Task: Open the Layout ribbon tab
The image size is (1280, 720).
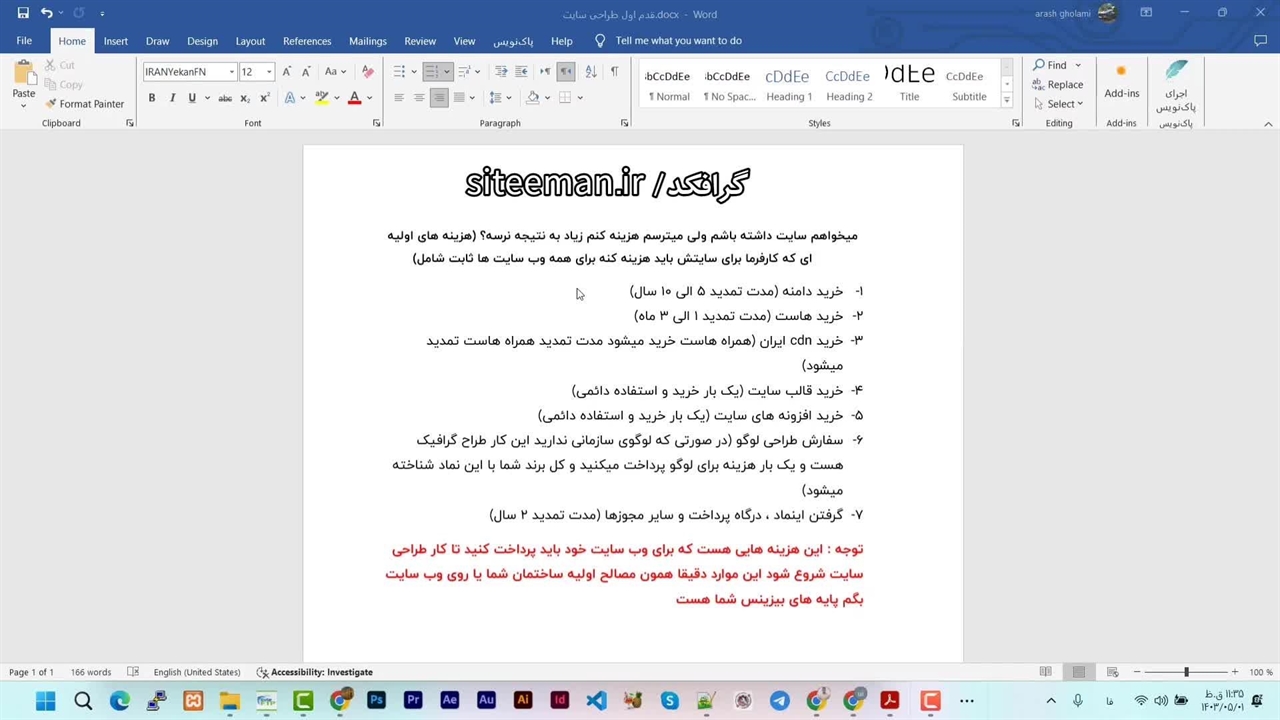Action: pos(250,41)
